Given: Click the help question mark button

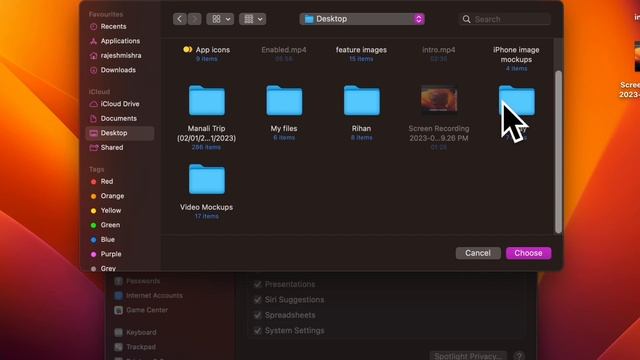Looking at the screenshot, I should tap(519, 356).
